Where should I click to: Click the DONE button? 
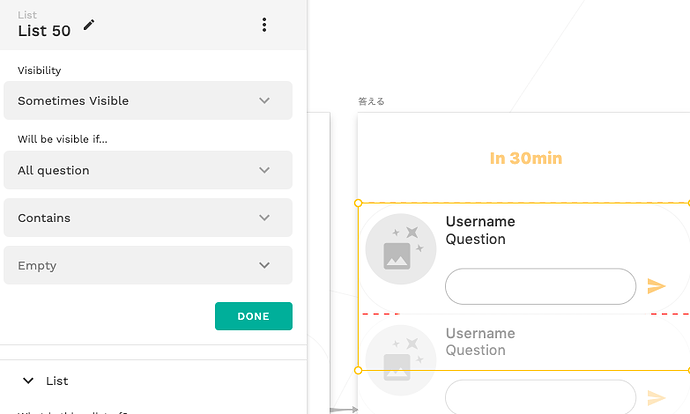pos(253,316)
